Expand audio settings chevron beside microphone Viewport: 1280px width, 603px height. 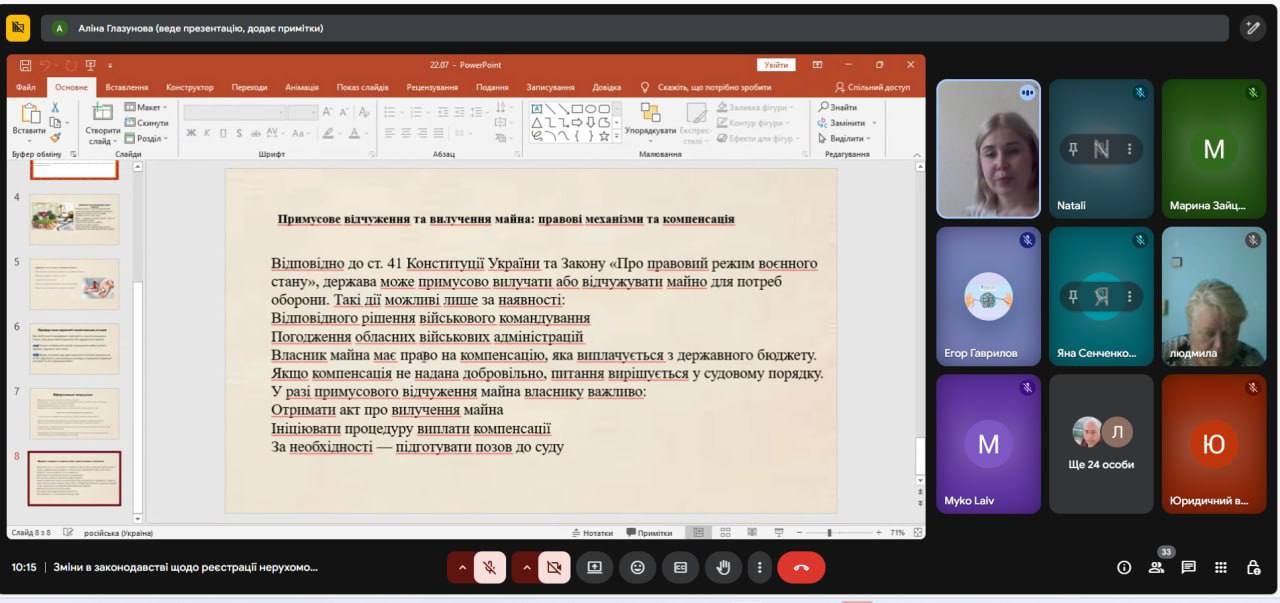[x=461, y=567]
